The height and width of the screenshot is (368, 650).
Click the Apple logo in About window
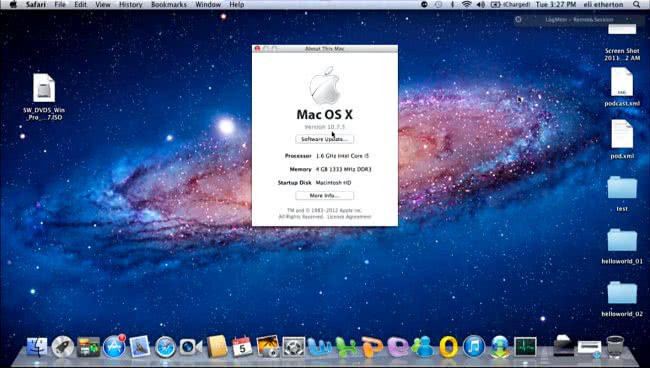tap(325, 85)
